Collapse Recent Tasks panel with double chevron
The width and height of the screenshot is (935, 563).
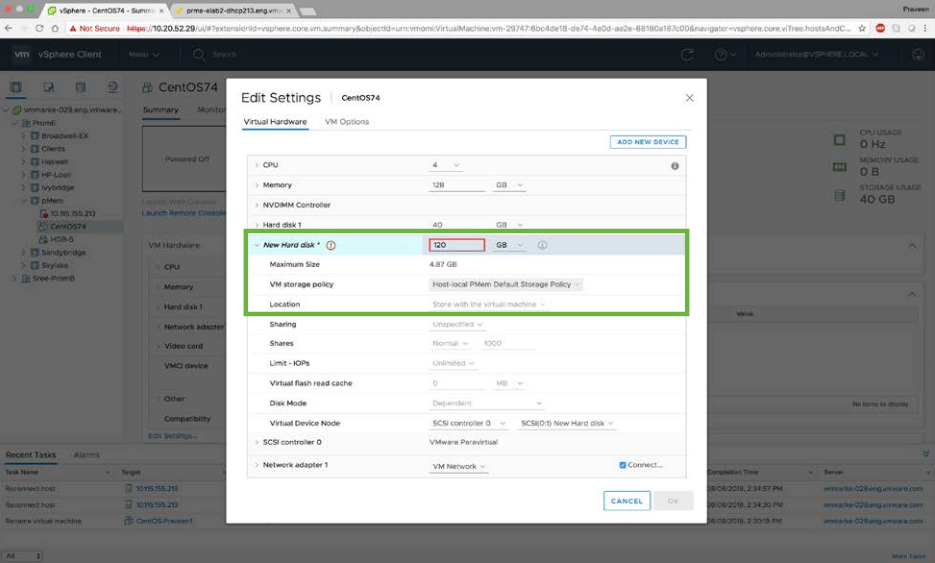point(925,454)
